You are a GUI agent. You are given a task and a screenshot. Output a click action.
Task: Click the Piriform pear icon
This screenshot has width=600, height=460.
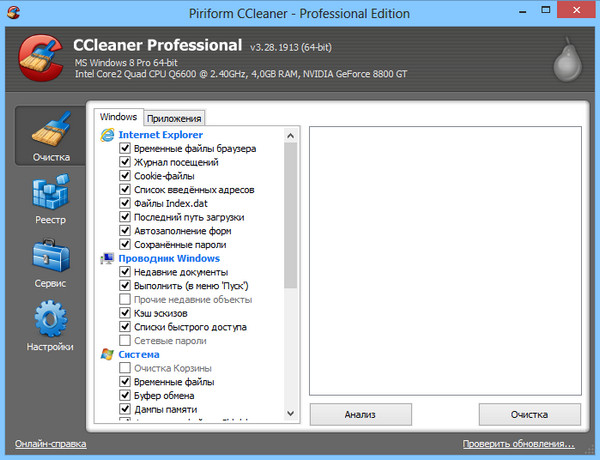click(565, 60)
